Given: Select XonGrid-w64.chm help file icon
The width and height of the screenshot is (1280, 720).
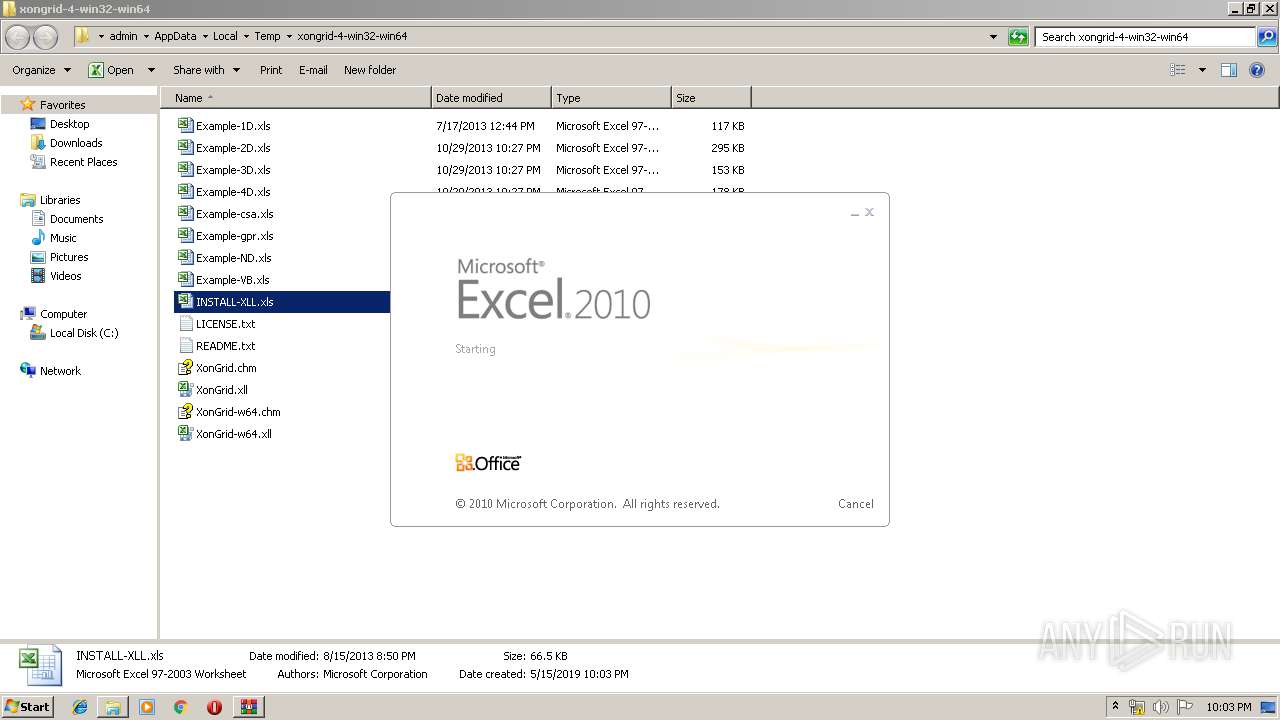Looking at the screenshot, I should point(185,411).
